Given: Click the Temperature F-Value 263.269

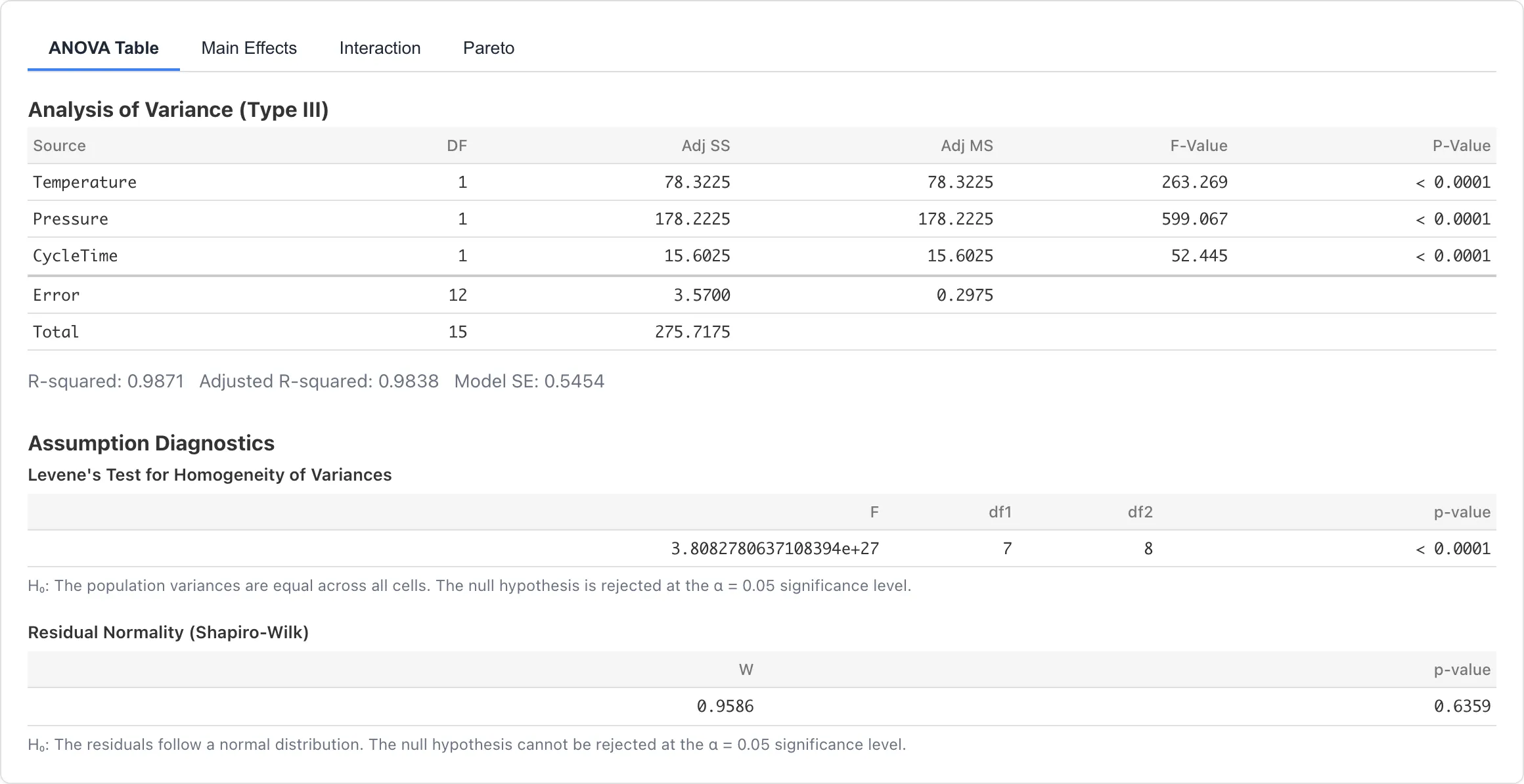Looking at the screenshot, I should [1194, 183].
